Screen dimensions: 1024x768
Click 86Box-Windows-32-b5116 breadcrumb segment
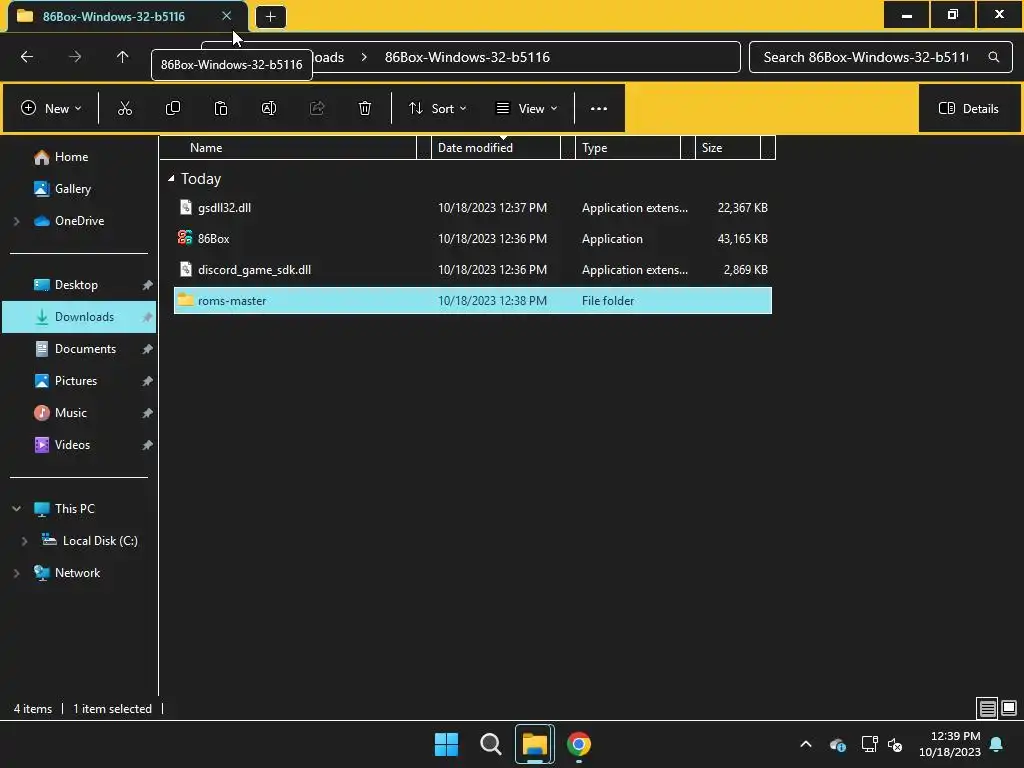click(467, 57)
